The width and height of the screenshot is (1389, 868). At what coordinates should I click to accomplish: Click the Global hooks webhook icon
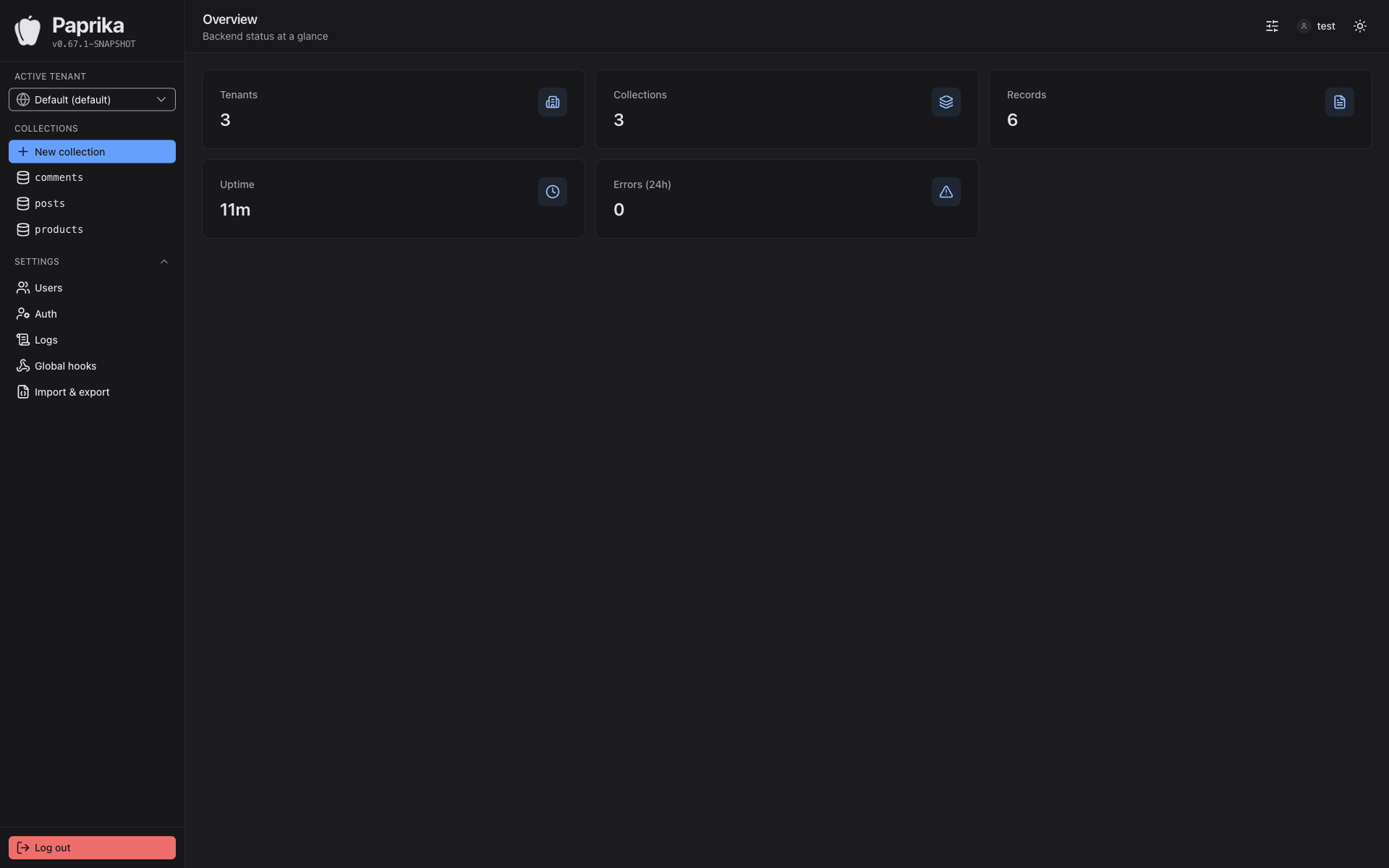(23, 366)
